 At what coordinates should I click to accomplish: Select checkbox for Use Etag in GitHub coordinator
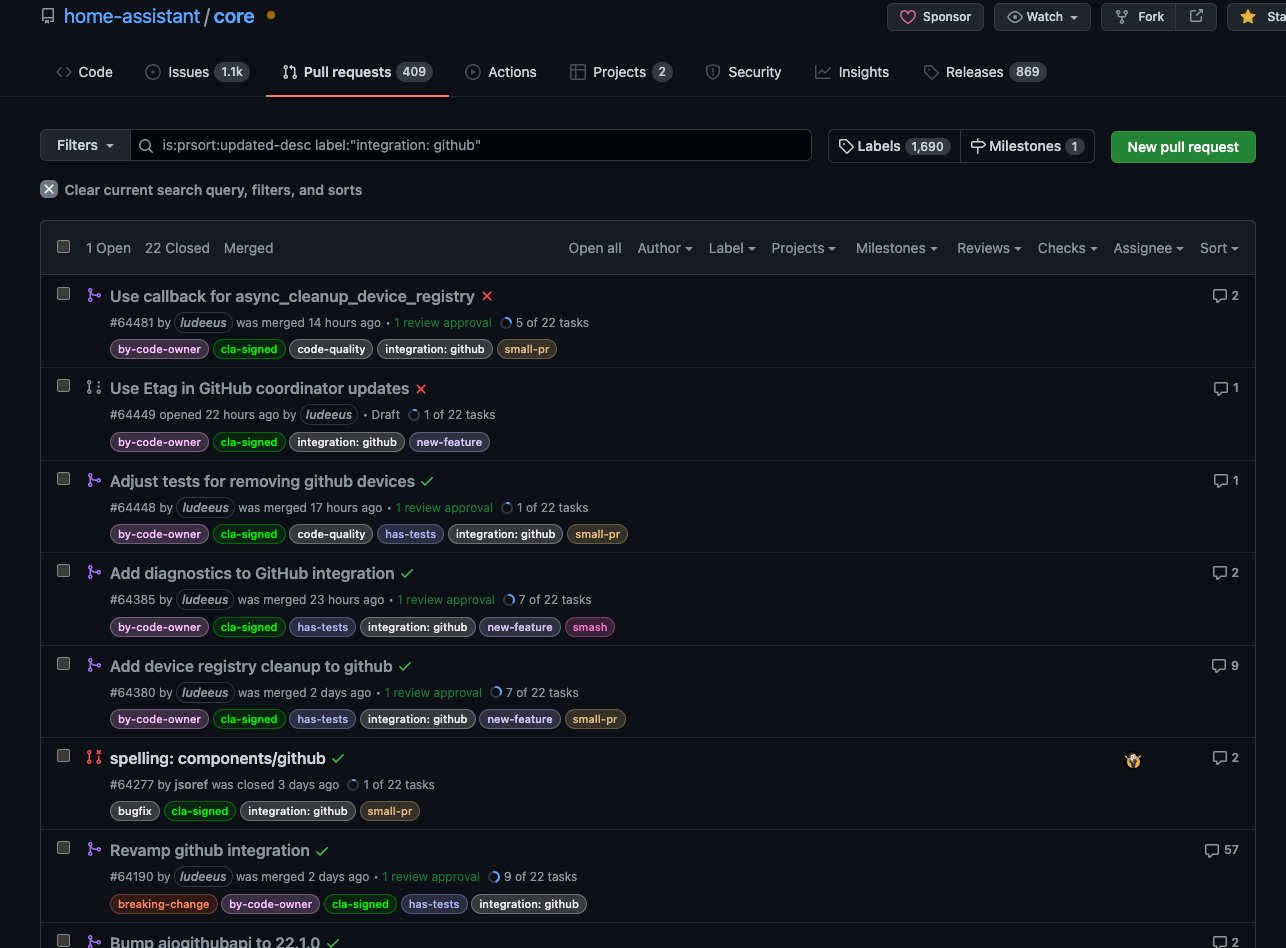[x=64, y=386]
